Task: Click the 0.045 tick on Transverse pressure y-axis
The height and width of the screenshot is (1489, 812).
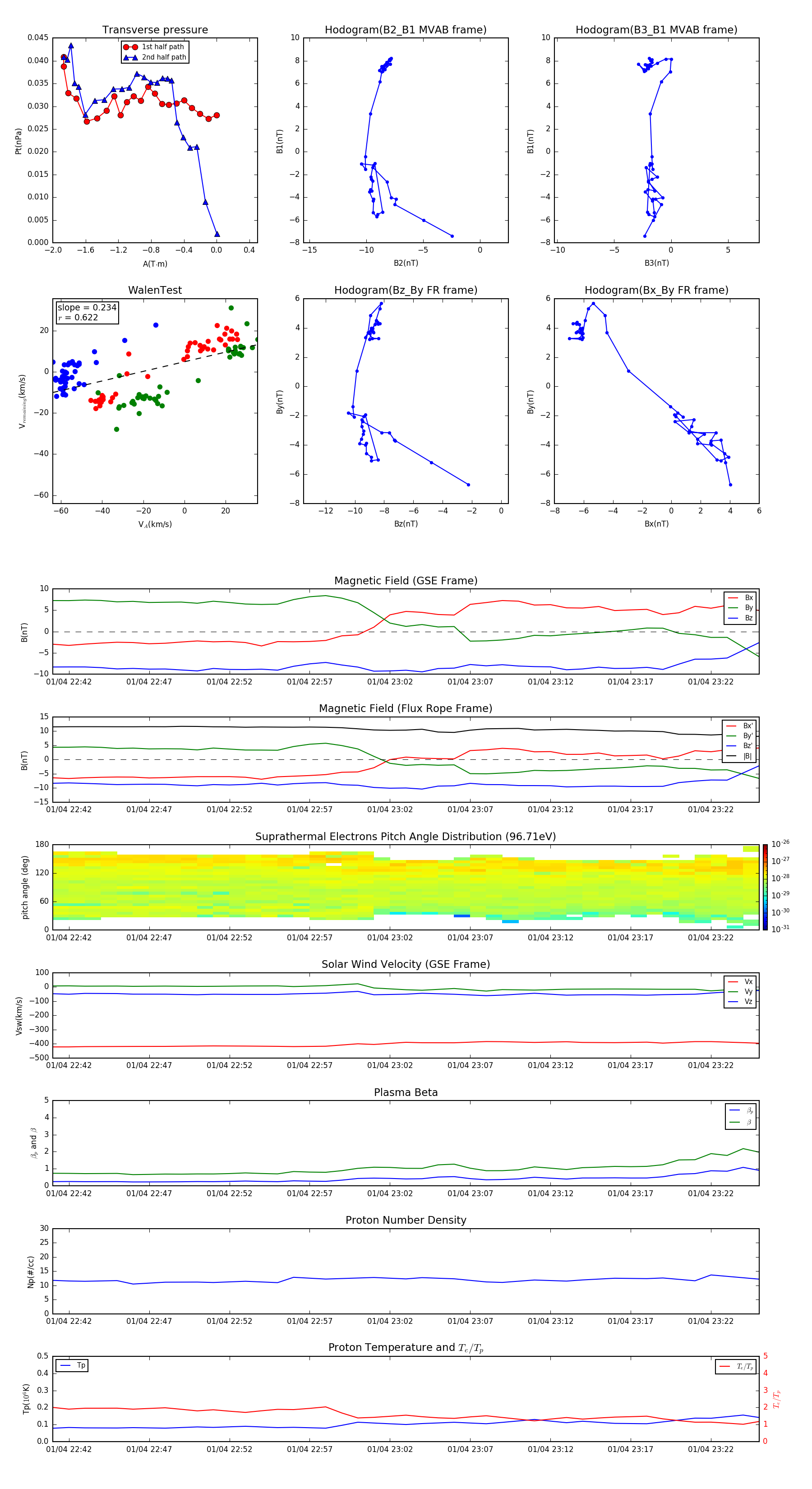Action: click(x=38, y=37)
